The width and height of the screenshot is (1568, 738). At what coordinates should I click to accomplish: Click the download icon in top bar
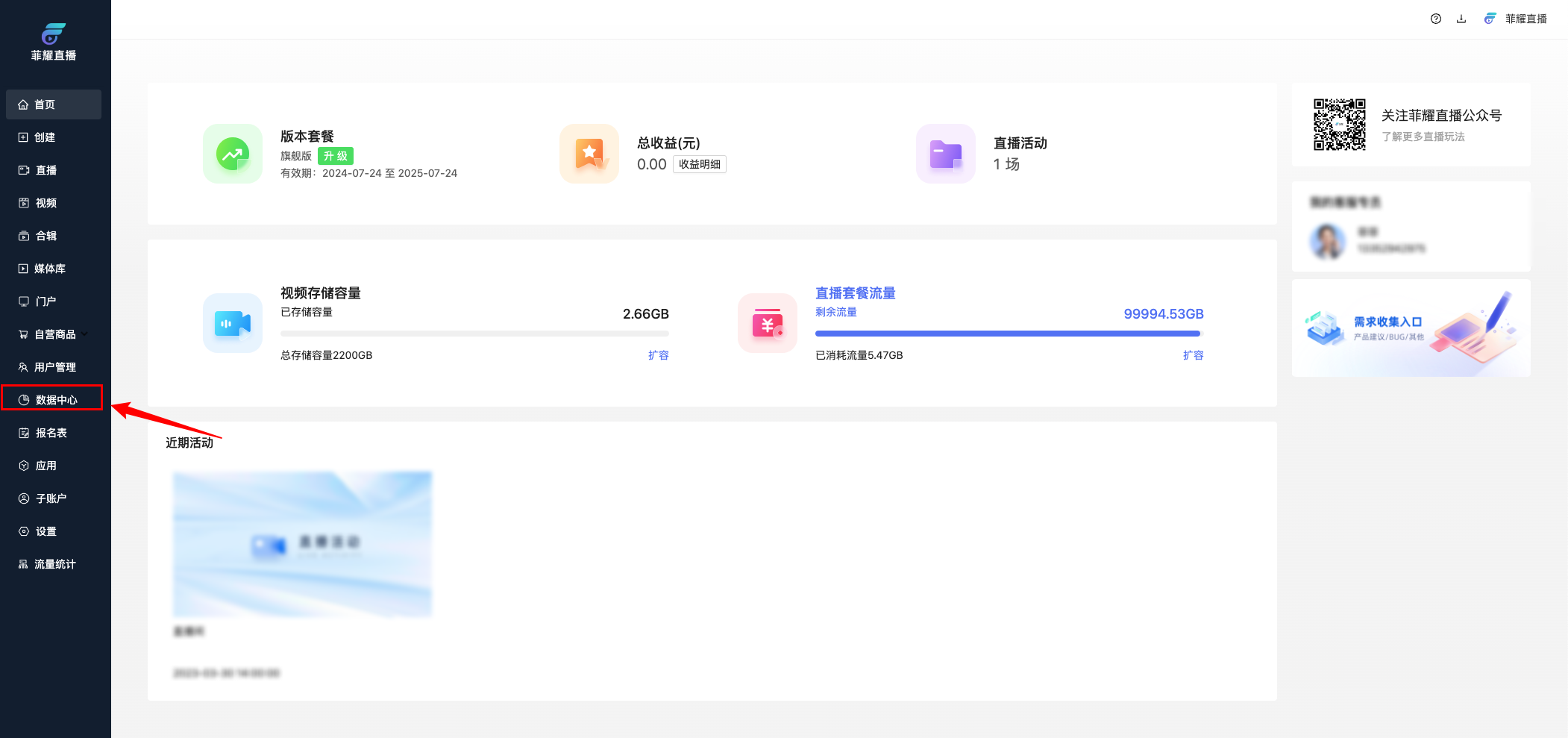(1461, 19)
